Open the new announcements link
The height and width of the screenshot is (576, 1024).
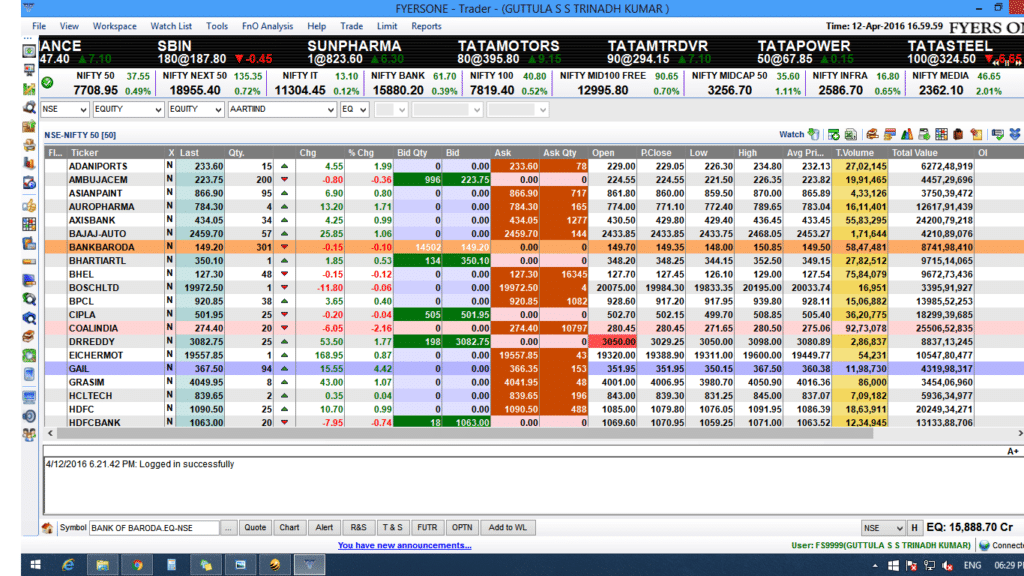tap(404, 545)
